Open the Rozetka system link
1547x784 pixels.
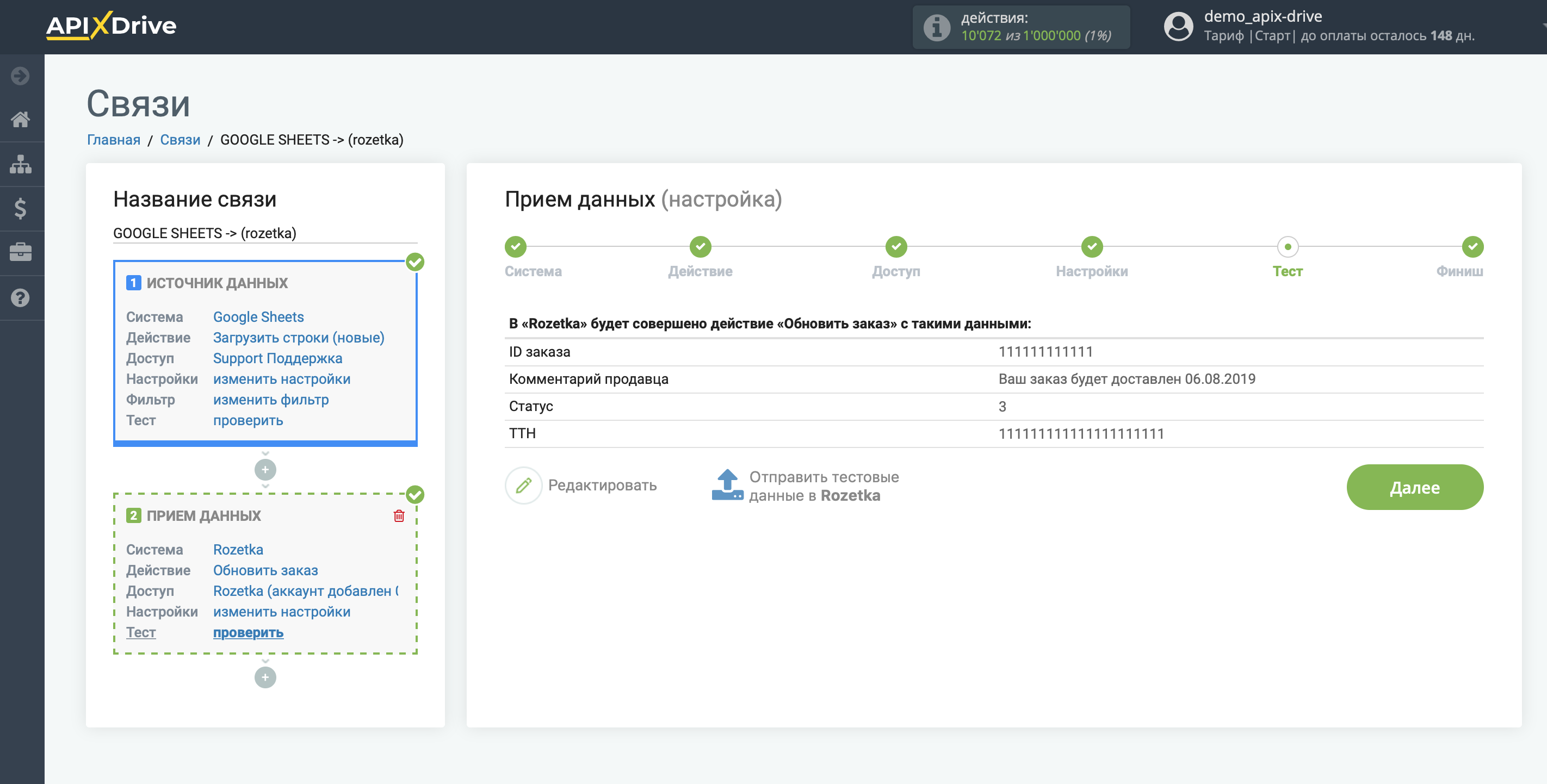(x=238, y=549)
